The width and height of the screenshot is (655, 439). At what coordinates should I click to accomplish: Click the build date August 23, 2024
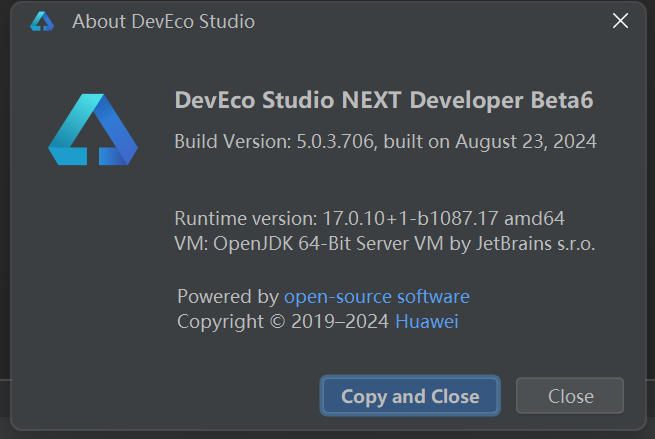[x=526, y=142]
